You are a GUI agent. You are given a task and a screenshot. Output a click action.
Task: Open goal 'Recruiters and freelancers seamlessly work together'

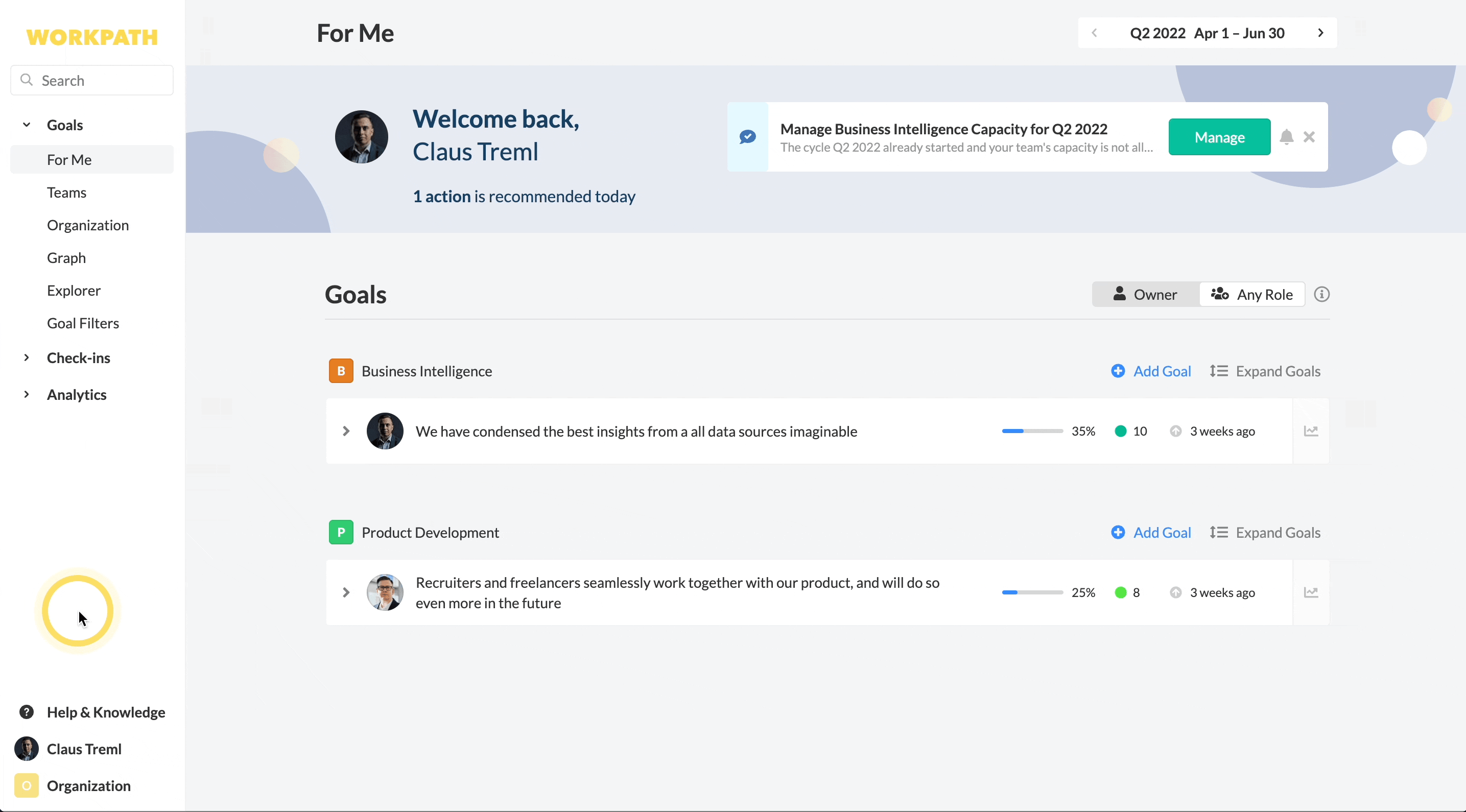[x=677, y=592]
